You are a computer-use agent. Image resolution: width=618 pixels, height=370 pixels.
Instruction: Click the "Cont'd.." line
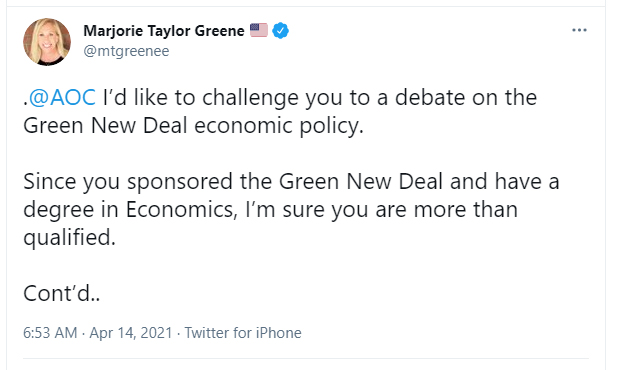[x=61, y=294]
